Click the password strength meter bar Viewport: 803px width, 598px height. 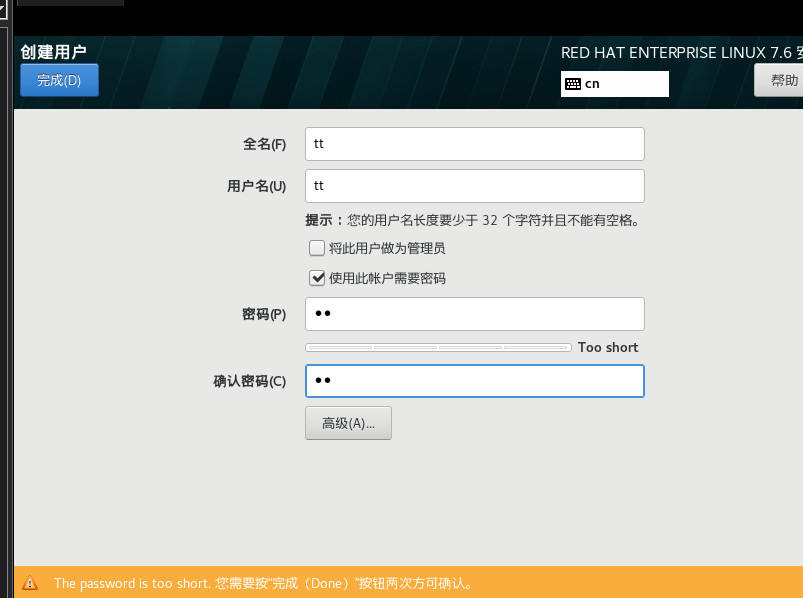[438, 348]
